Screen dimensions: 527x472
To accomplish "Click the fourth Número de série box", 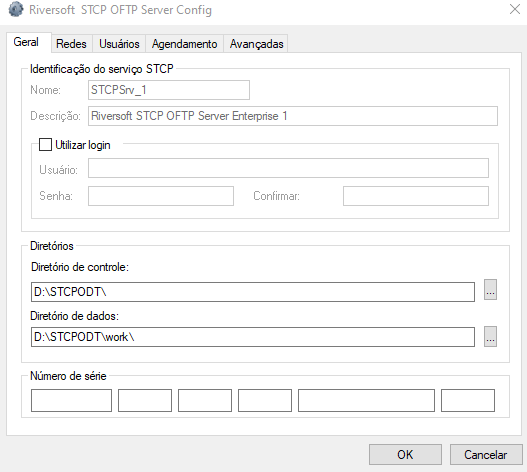I will [265, 400].
